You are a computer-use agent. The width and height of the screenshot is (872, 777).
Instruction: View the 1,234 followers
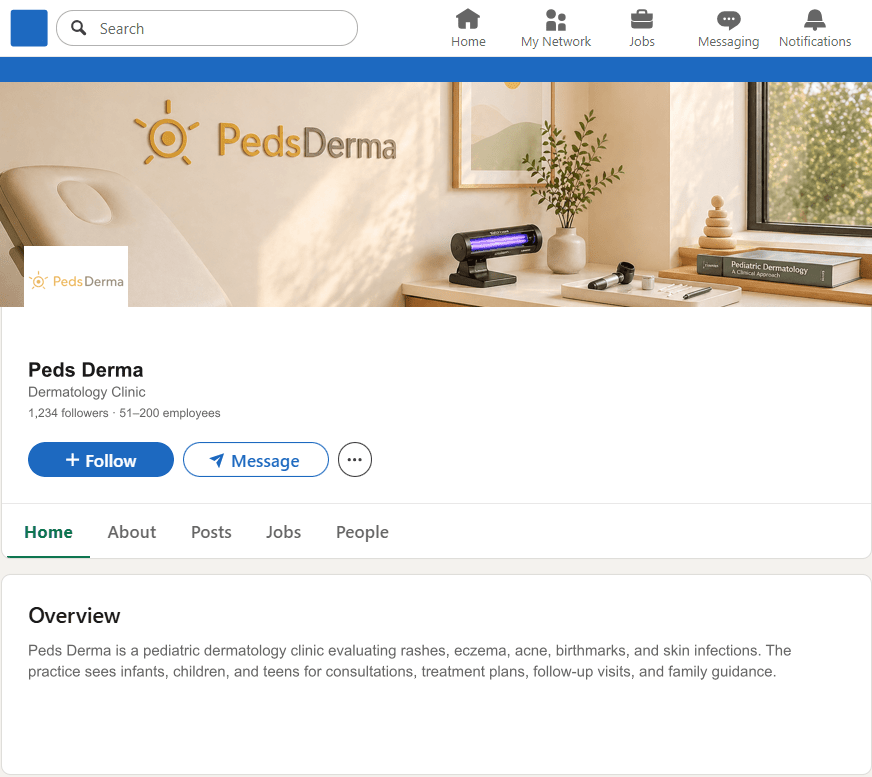tap(67, 412)
